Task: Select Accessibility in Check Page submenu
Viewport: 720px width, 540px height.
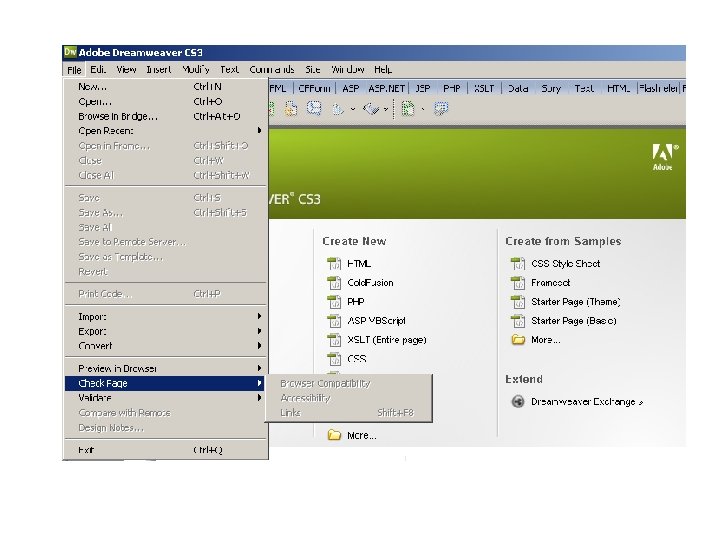Action: pos(349,398)
